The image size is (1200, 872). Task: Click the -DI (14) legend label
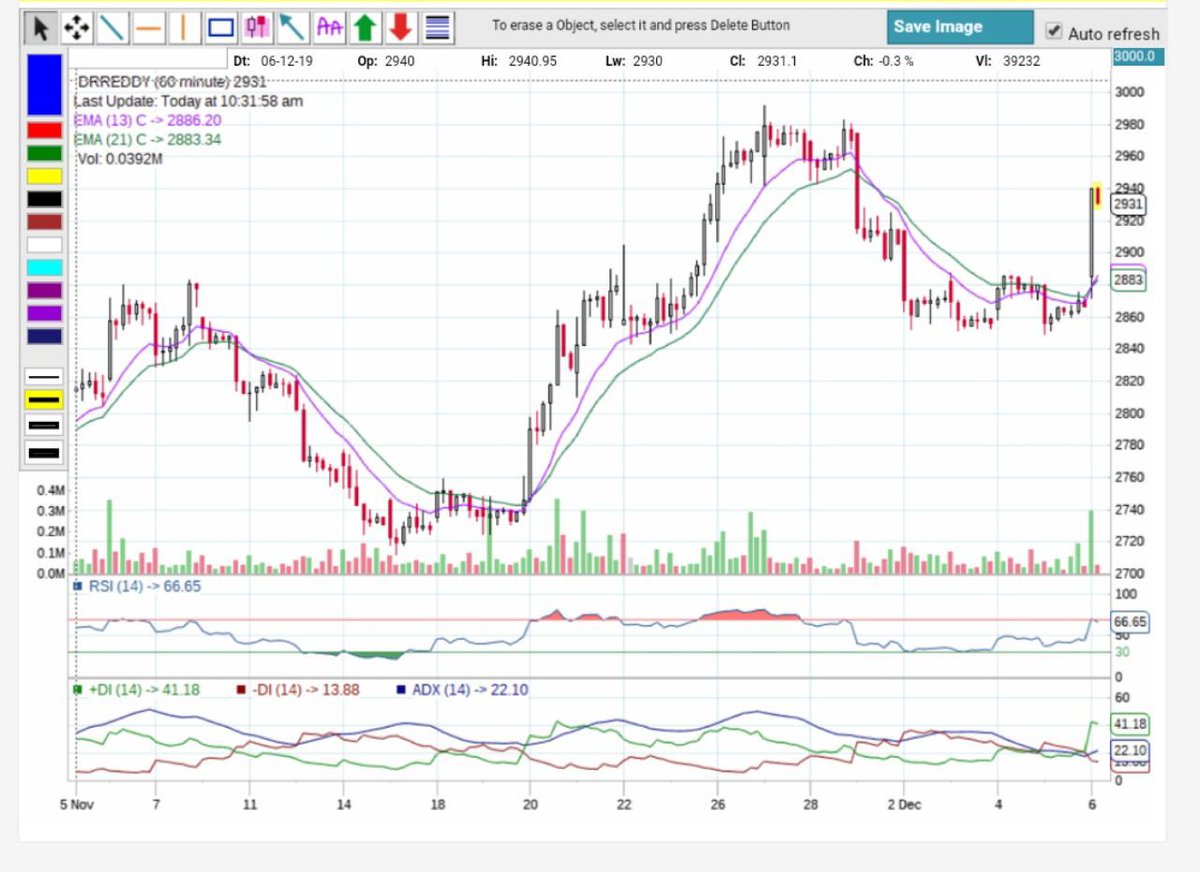(297, 690)
